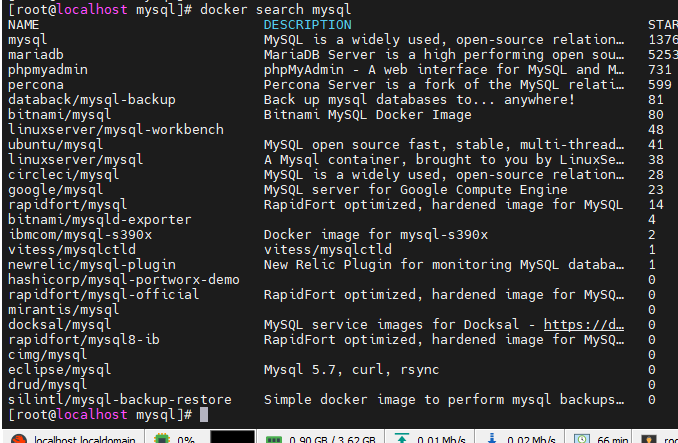Select 'databack/mysql-backup' image name
Image resolution: width=678 pixels, height=443 pixels.
[x=92, y=99]
